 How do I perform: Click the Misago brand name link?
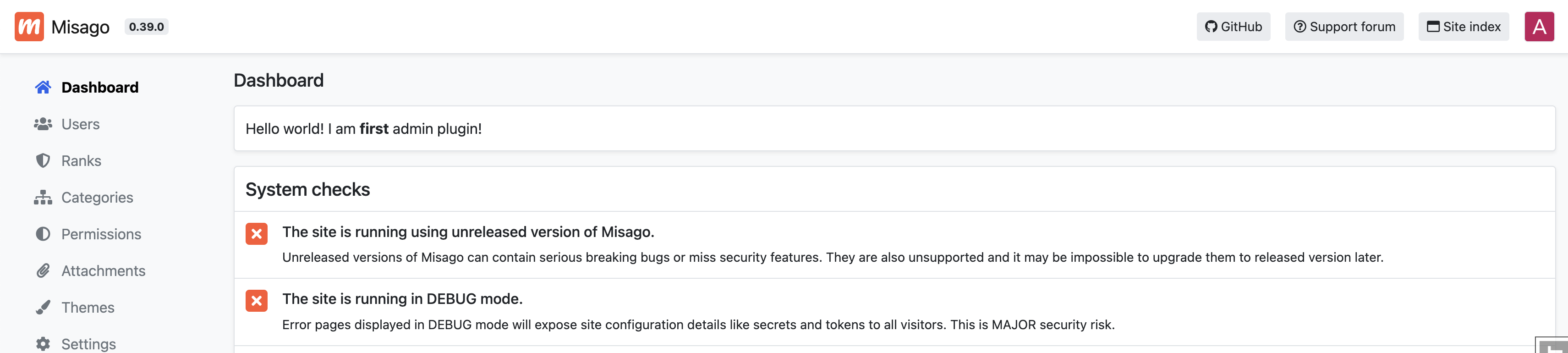pyautogui.click(x=80, y=27)
